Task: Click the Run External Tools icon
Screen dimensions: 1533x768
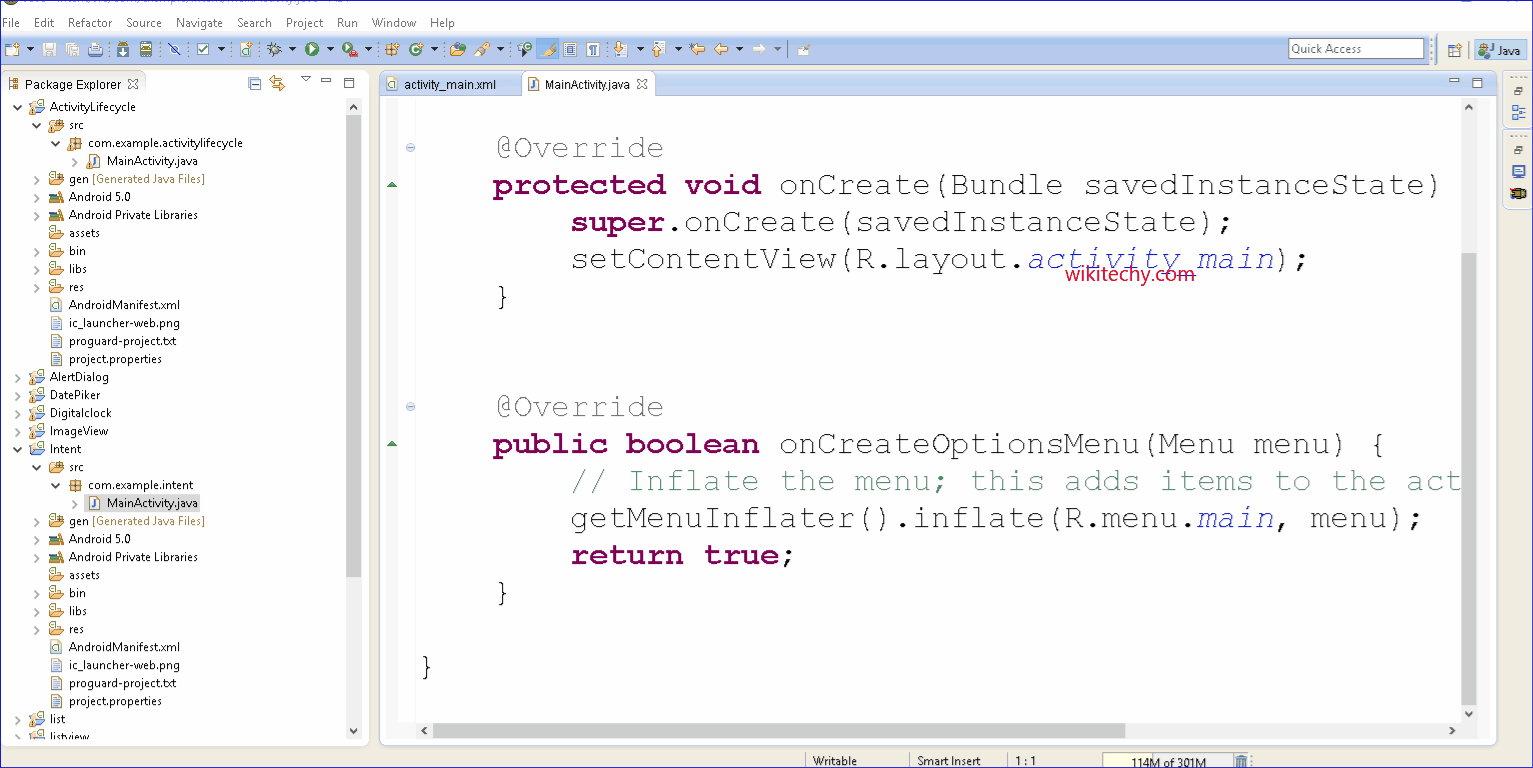Action: point(350,49)
